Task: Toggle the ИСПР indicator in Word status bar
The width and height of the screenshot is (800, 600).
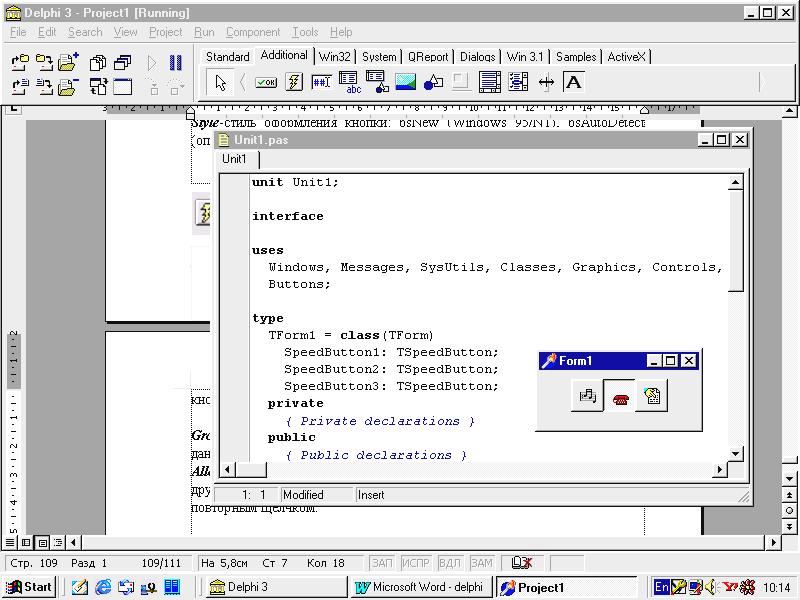Action: (415, 563)
